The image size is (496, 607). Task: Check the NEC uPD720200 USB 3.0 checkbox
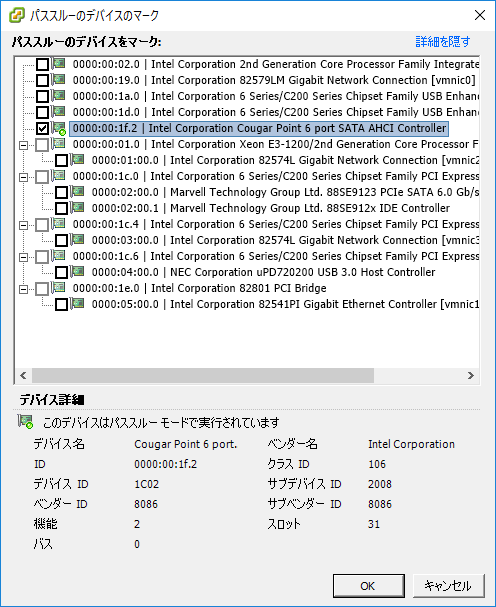[61, 273]
